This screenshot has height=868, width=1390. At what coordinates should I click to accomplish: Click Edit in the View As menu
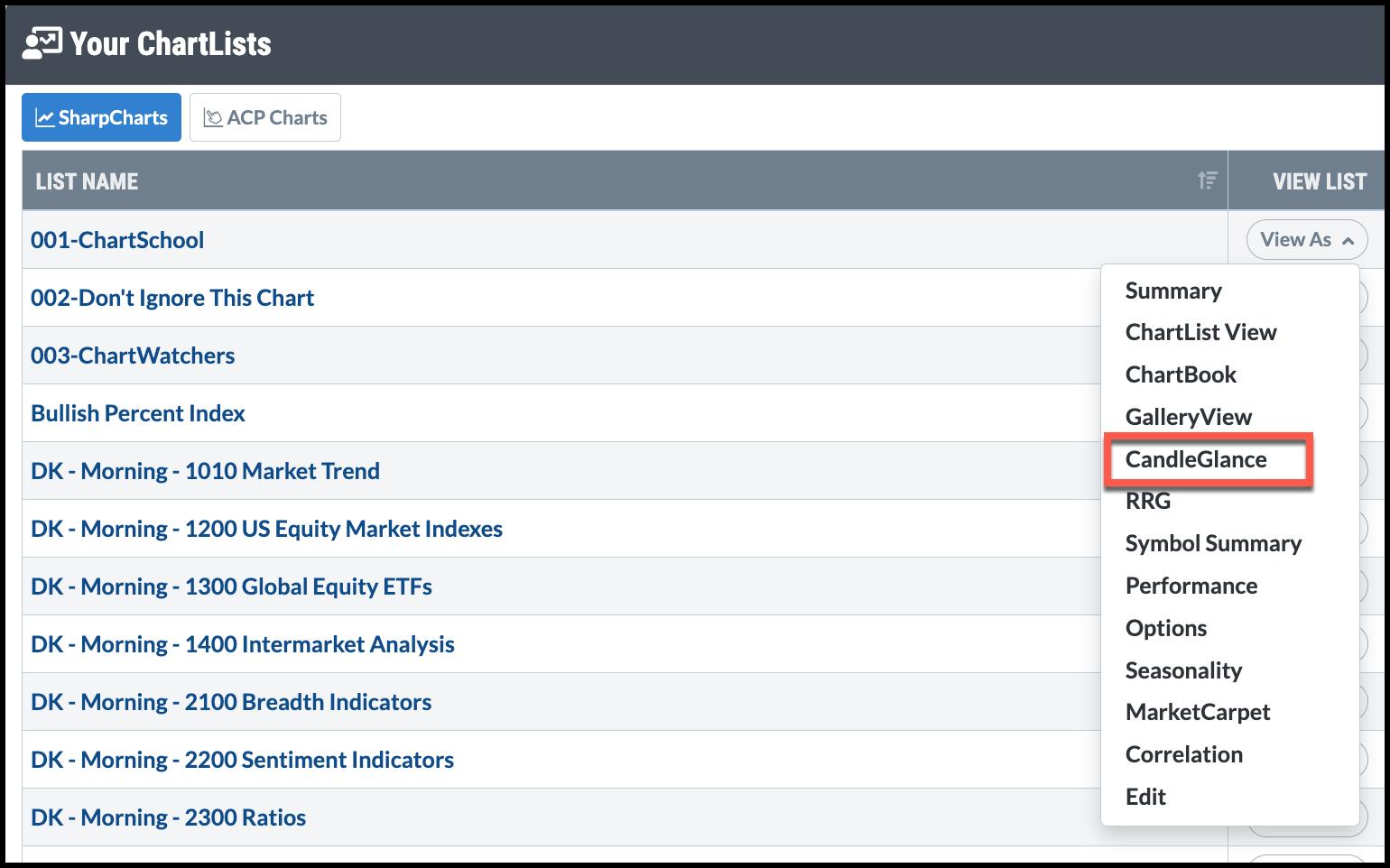click(x=1145, y=797)
